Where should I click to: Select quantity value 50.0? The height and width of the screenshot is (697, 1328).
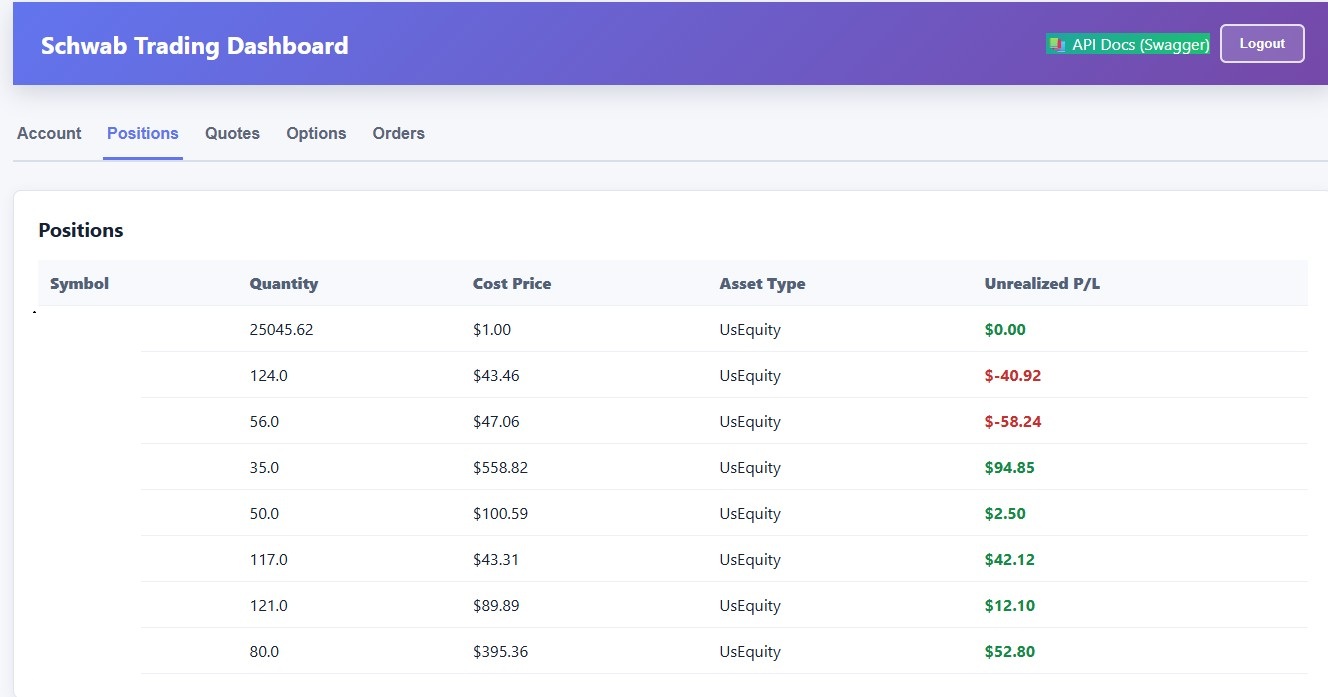264,514
